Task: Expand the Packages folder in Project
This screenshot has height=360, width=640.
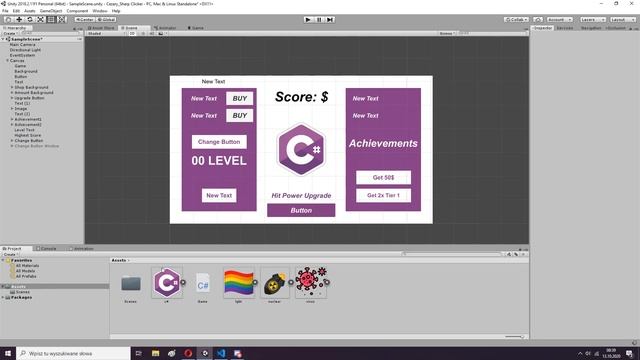Action: click(3, 297)
